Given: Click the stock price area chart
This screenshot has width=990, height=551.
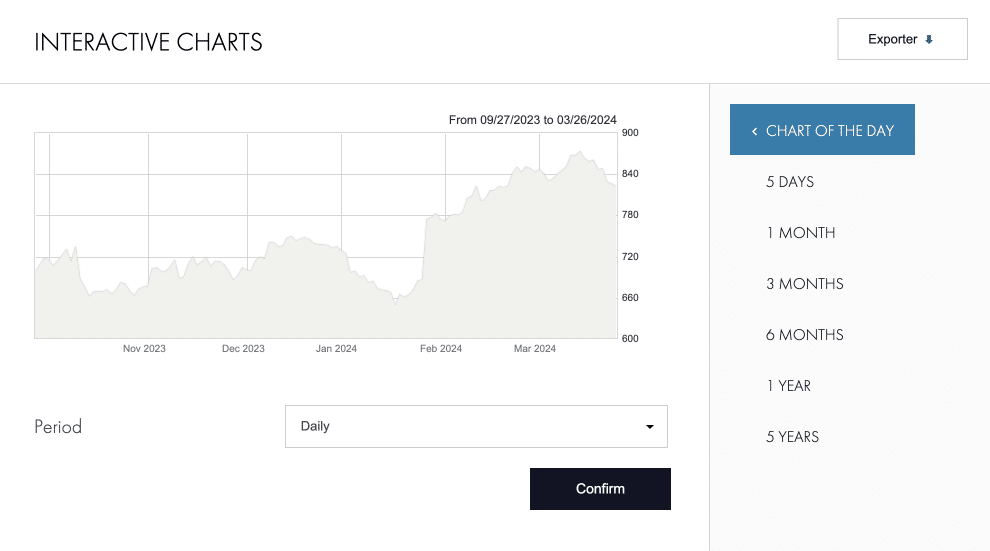Looking at the screenshot, I should [326, 235].
